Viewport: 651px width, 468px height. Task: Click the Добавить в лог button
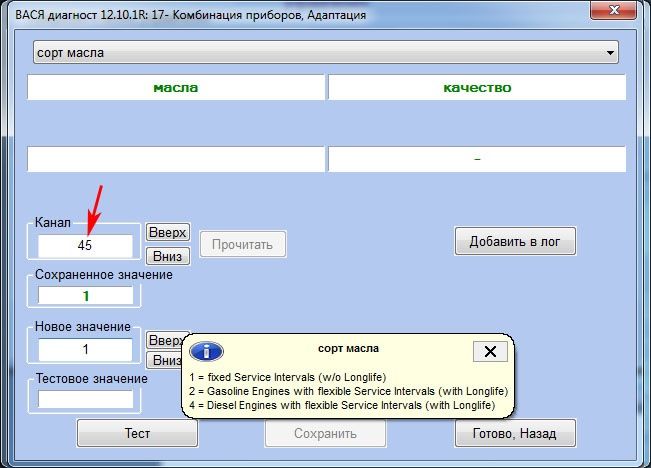point(515,242)
